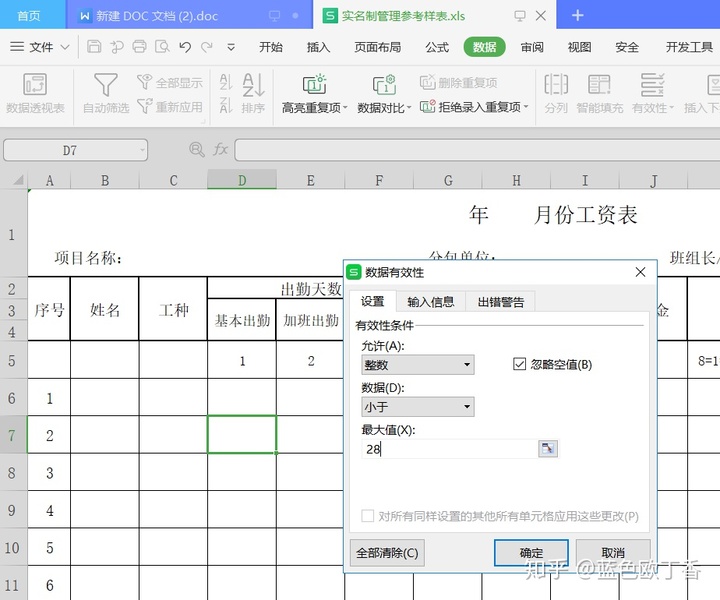
Task: Click the 自动筛选 auto filter funnel
Action: (x=106, y=94)
